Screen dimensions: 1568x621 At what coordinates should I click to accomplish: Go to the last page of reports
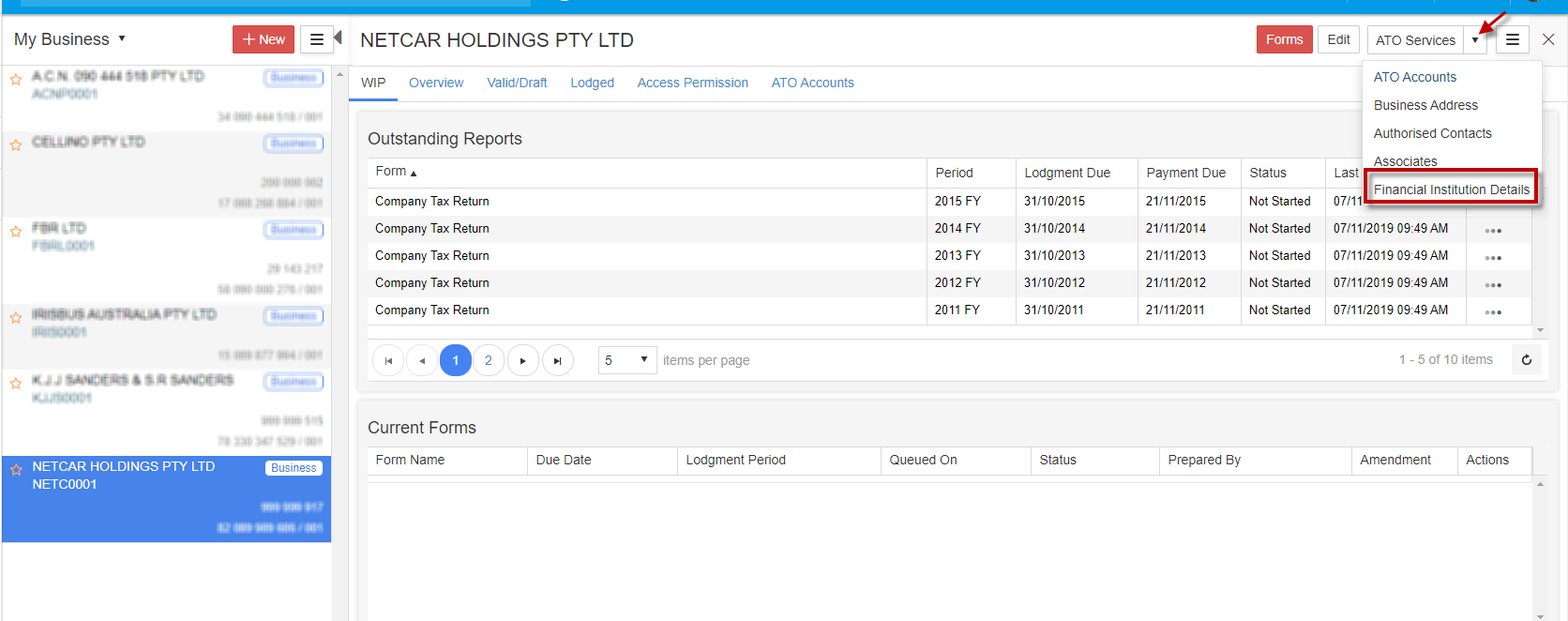click(x=557, y=360)
